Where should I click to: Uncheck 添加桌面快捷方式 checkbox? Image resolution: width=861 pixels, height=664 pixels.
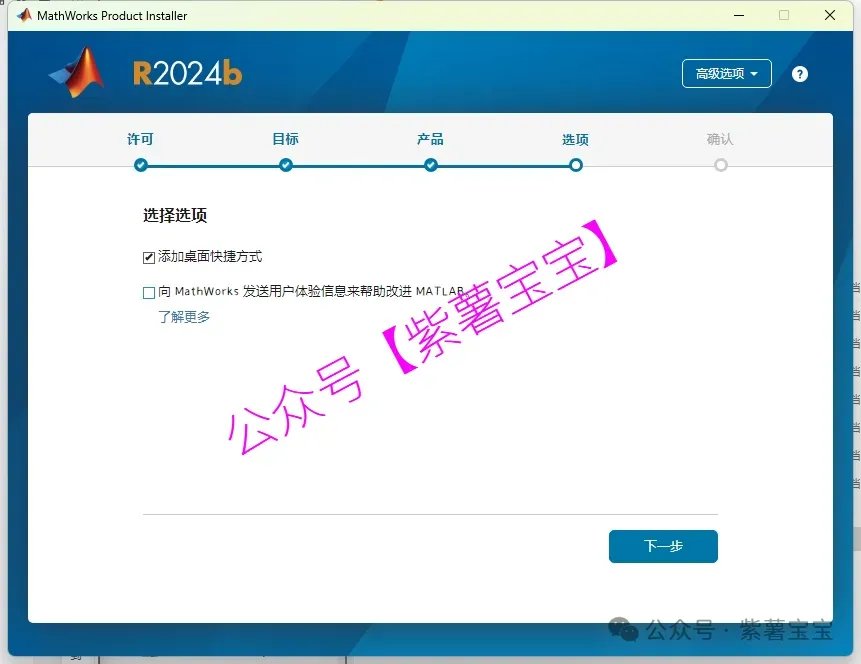(149, 258)
